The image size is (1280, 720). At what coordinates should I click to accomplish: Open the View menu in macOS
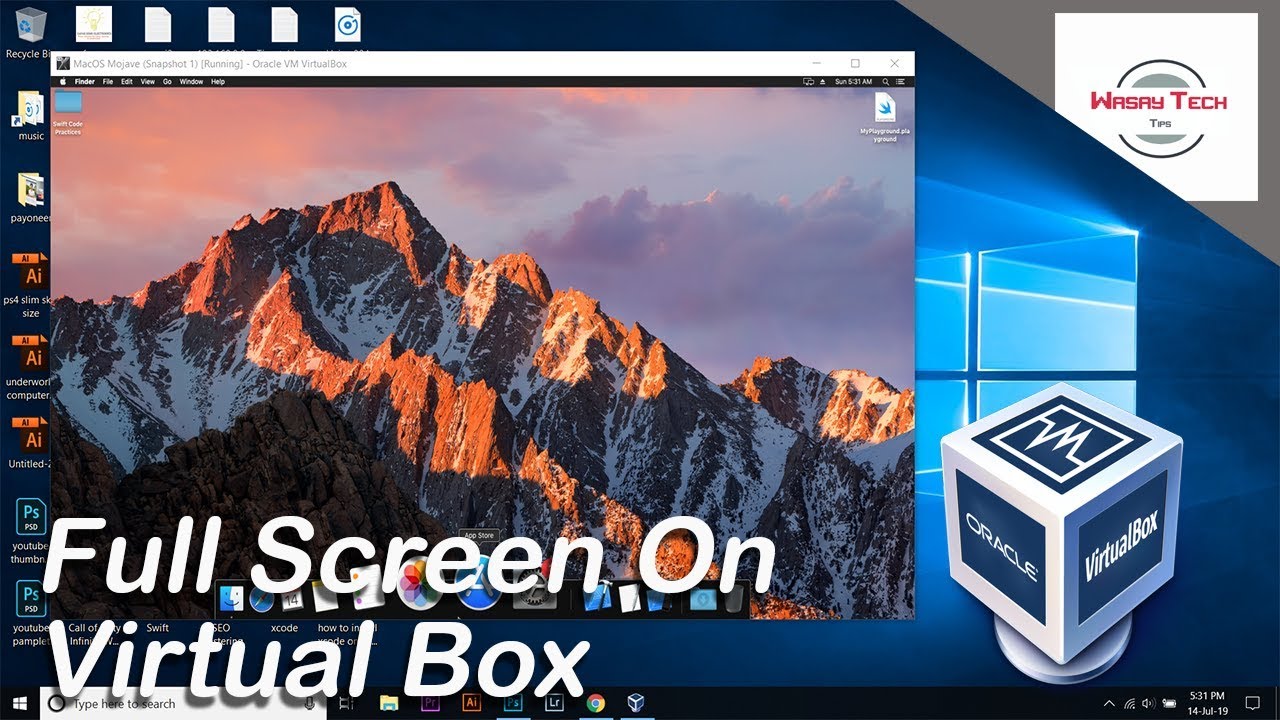(148, 81)
